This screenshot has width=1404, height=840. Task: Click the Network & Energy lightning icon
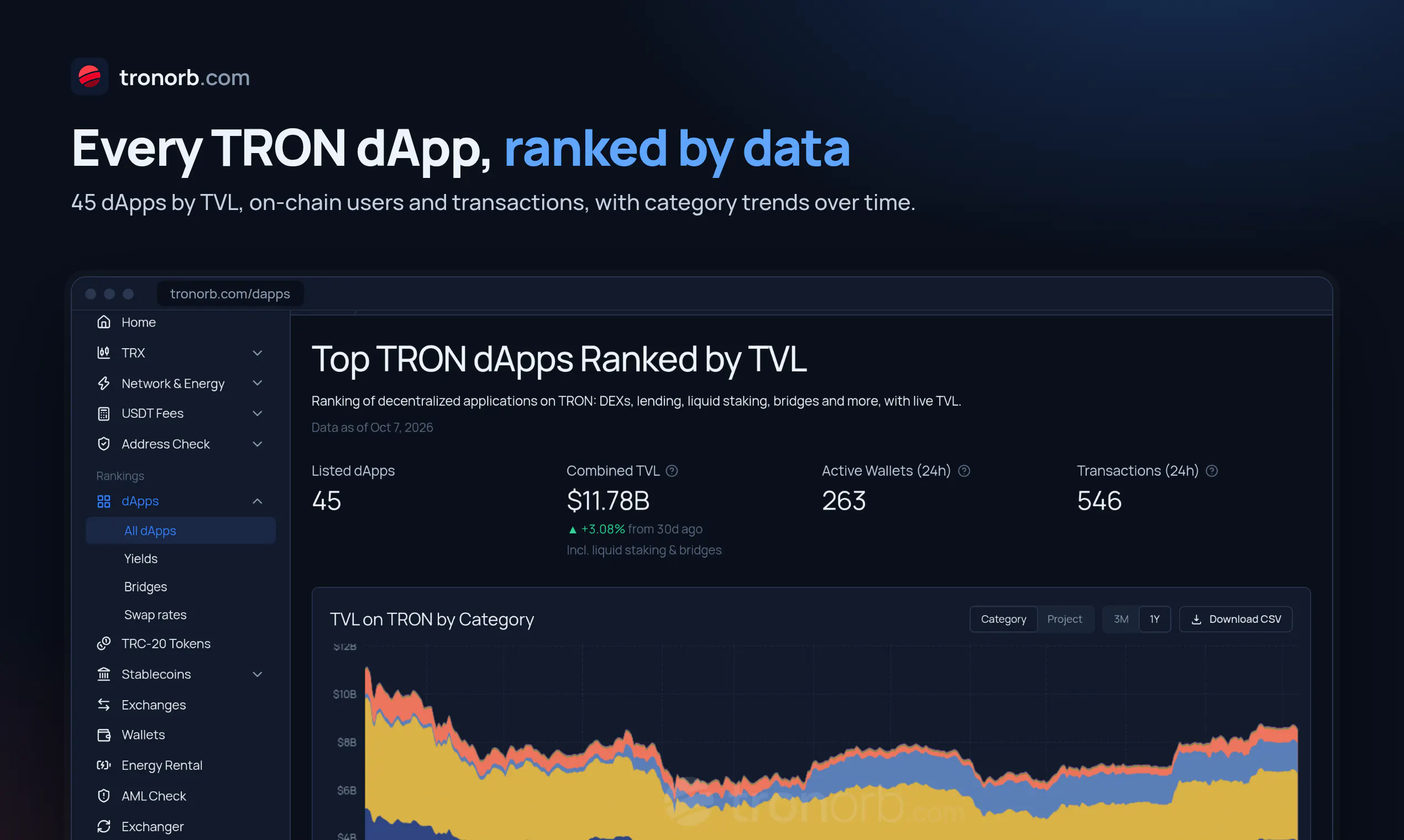click(103, 383)
